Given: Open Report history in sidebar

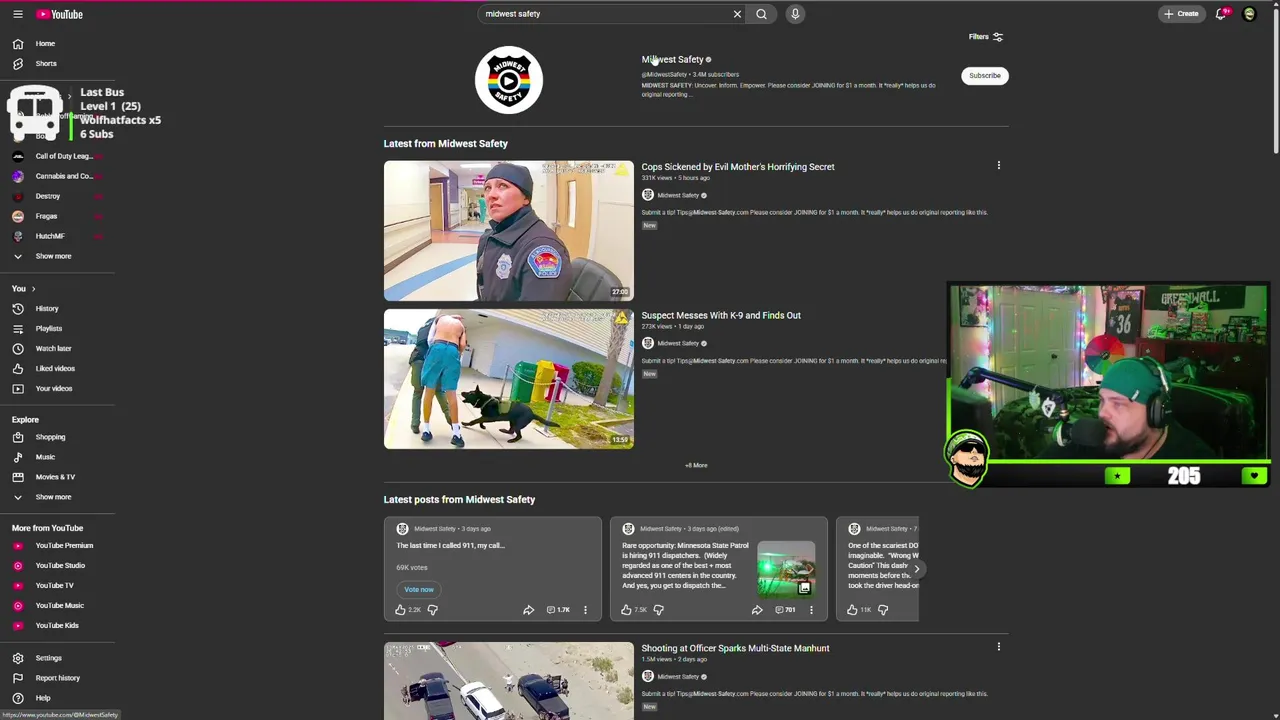Looking at the screenshot, I should 57,678.
